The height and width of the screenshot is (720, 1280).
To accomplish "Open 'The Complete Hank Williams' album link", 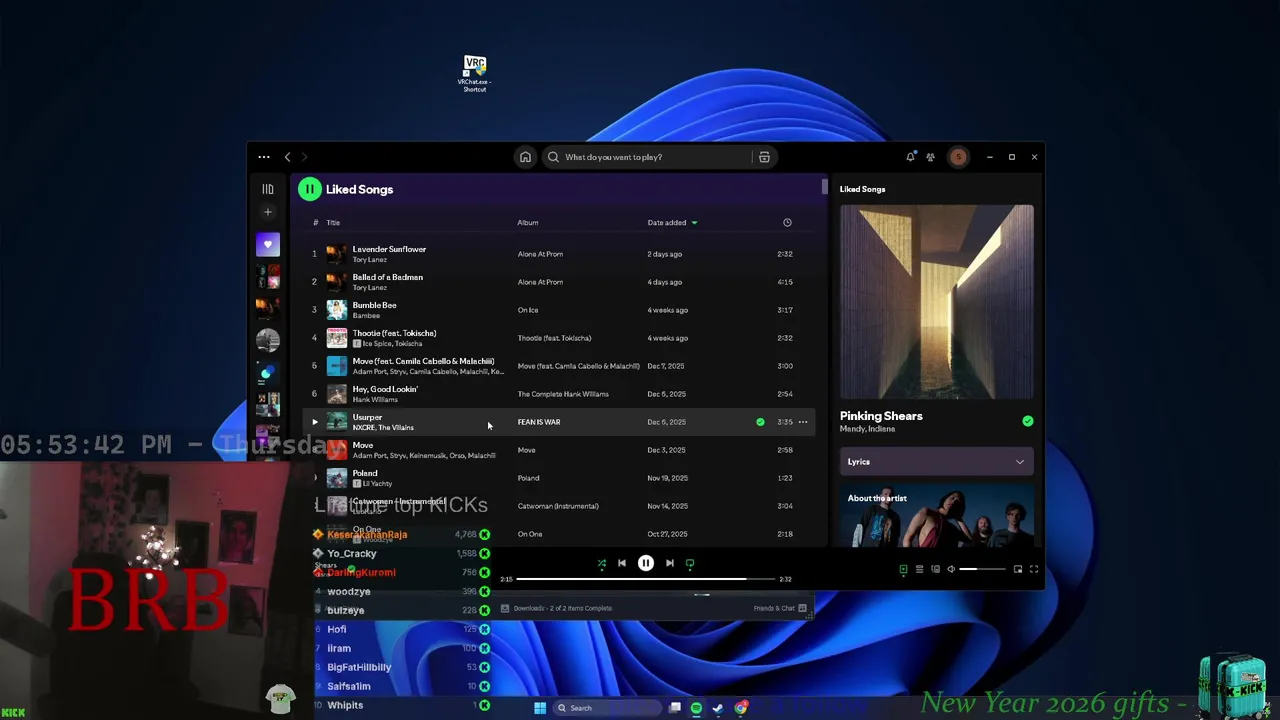I will pos(563,394).
